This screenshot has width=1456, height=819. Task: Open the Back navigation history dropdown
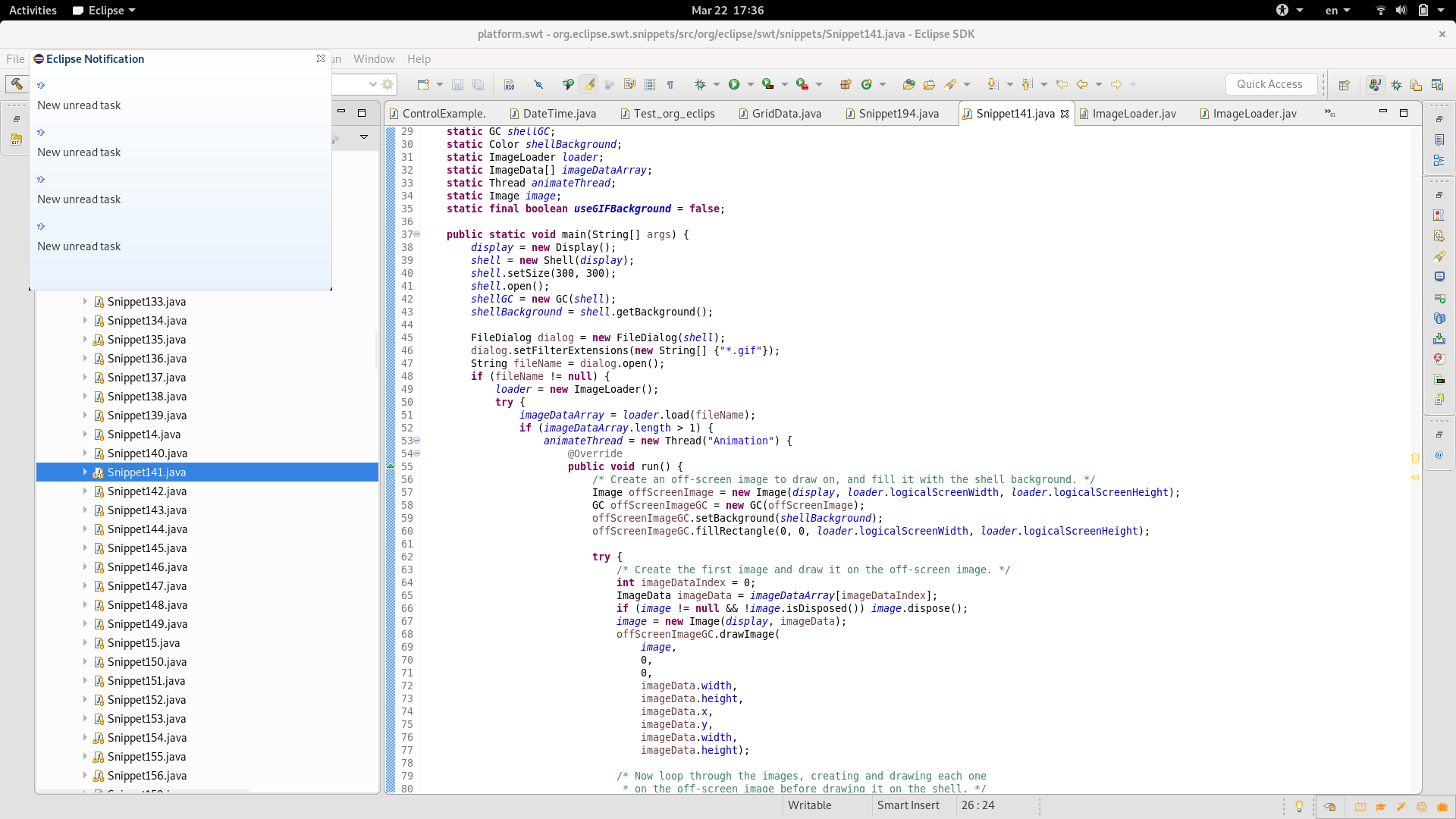coord(1099,84)
